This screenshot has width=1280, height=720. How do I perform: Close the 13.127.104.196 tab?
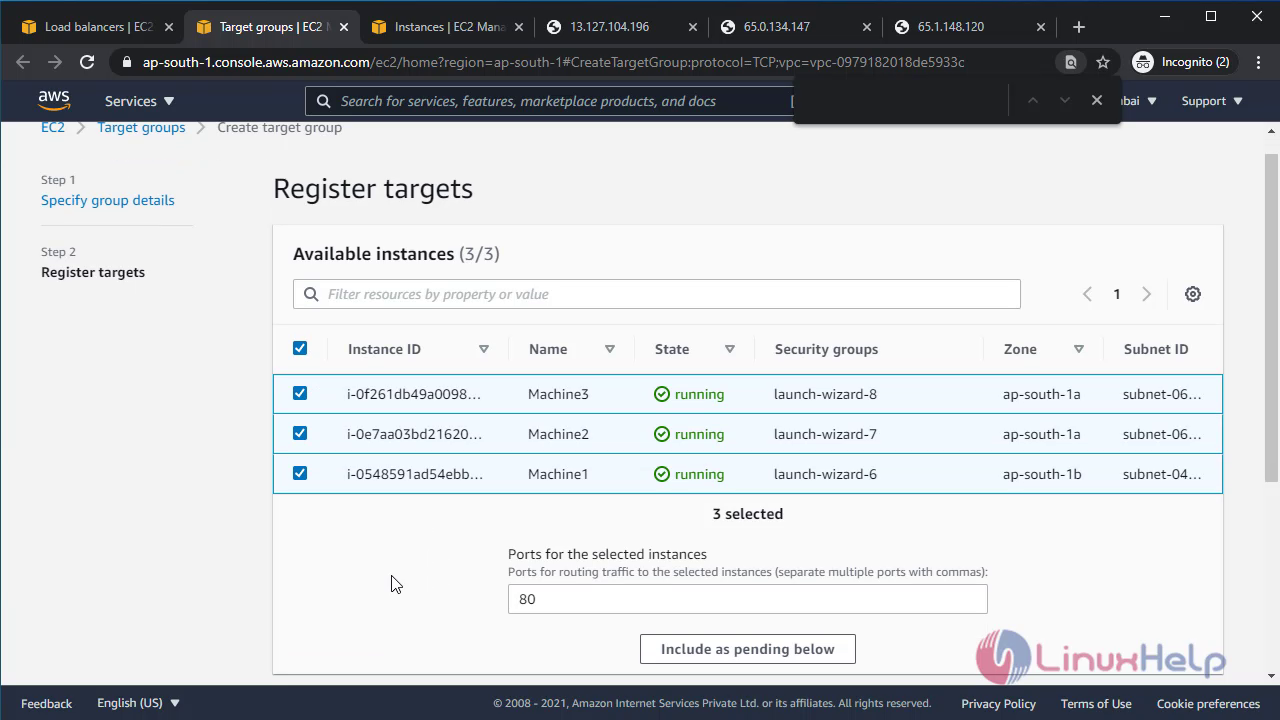(x=693, y=27)
